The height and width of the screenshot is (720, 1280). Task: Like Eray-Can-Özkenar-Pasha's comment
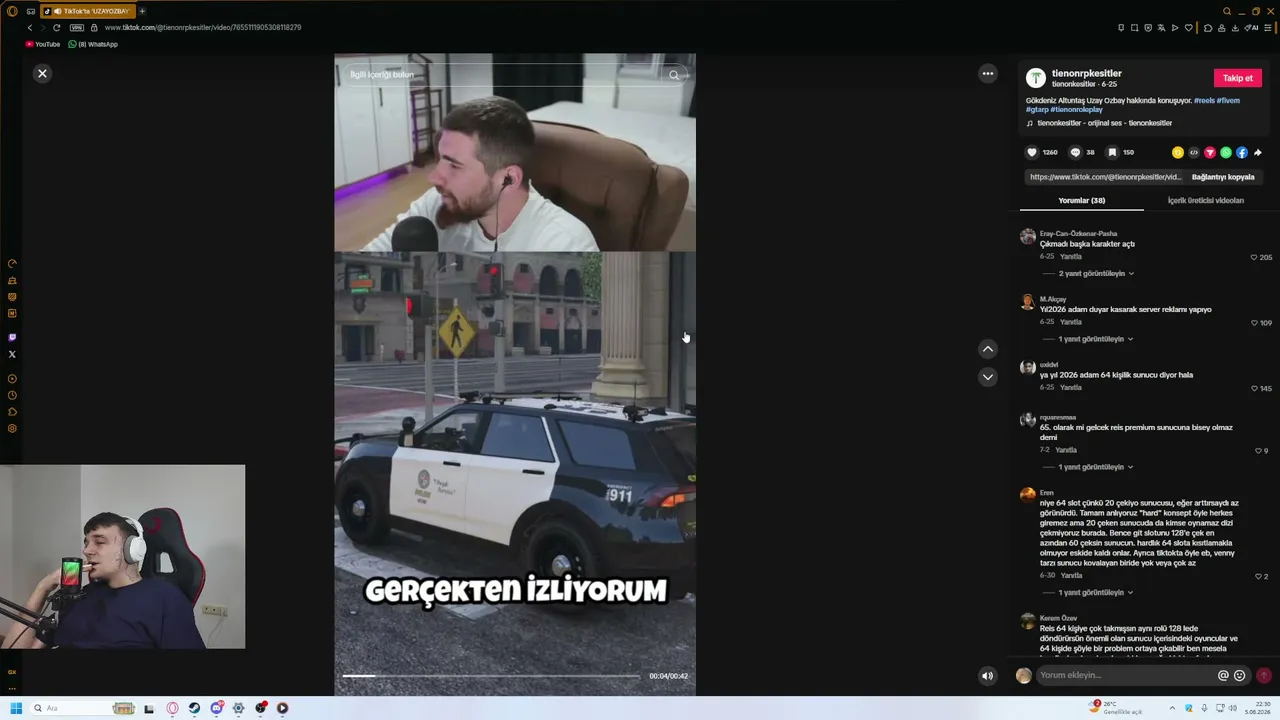(1254, 257)
